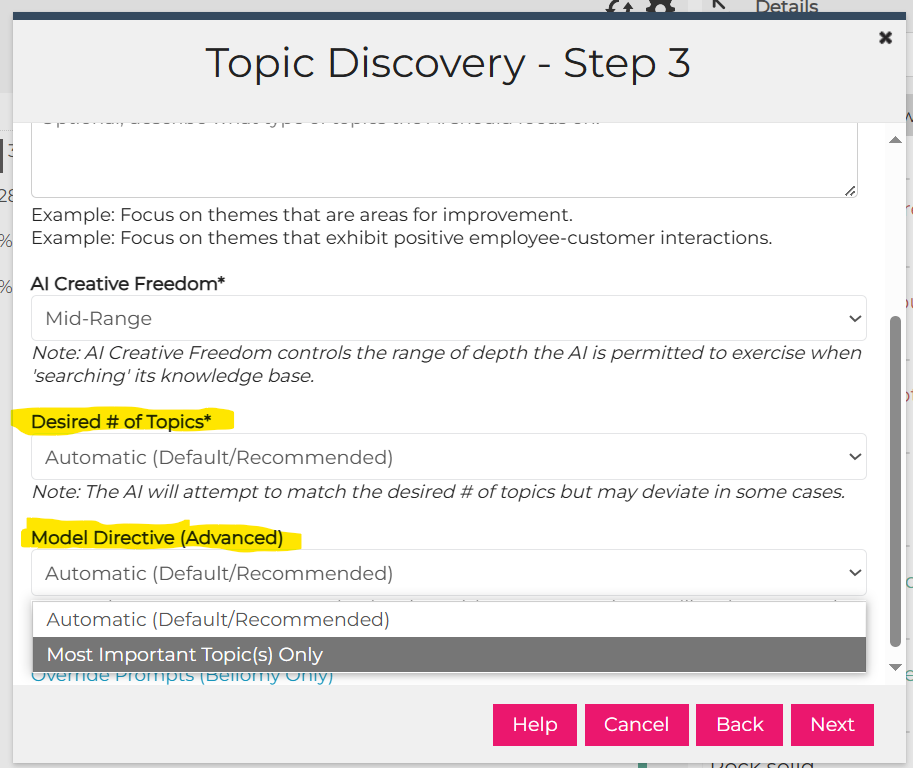Image resolution: width=913 pixels, height=768 pixels.
Task: Click the scrollbar down arrow in dialog
Action: coord(896,667)
